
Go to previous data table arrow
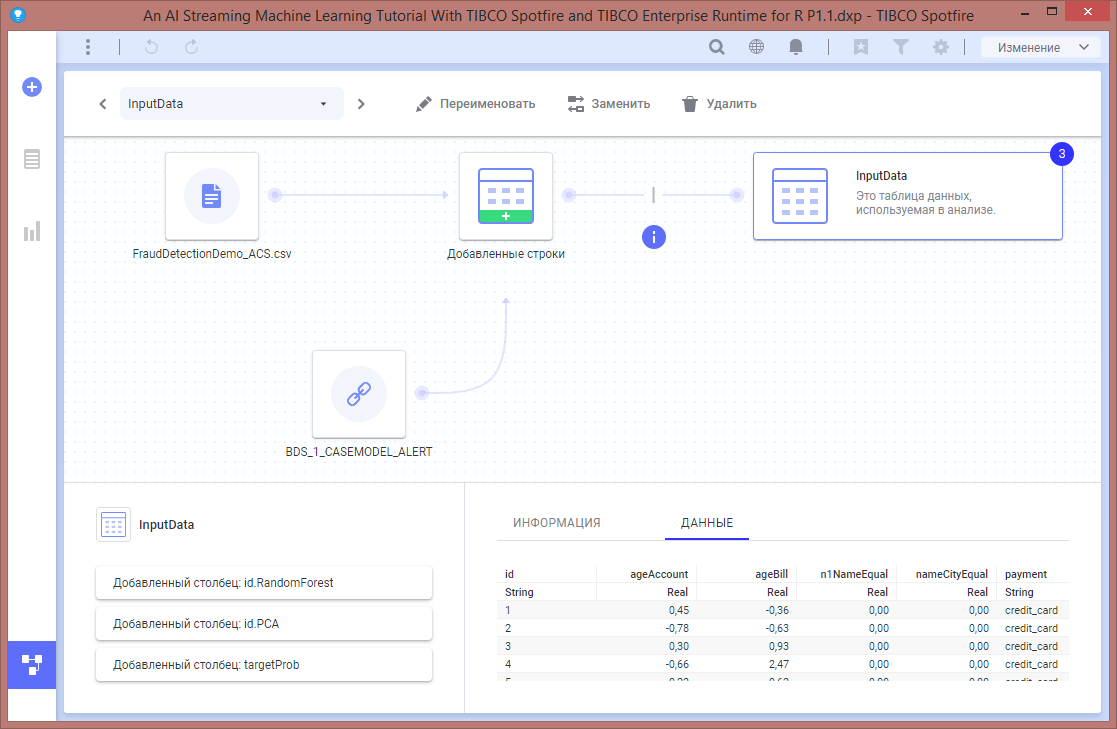[103, 104]
